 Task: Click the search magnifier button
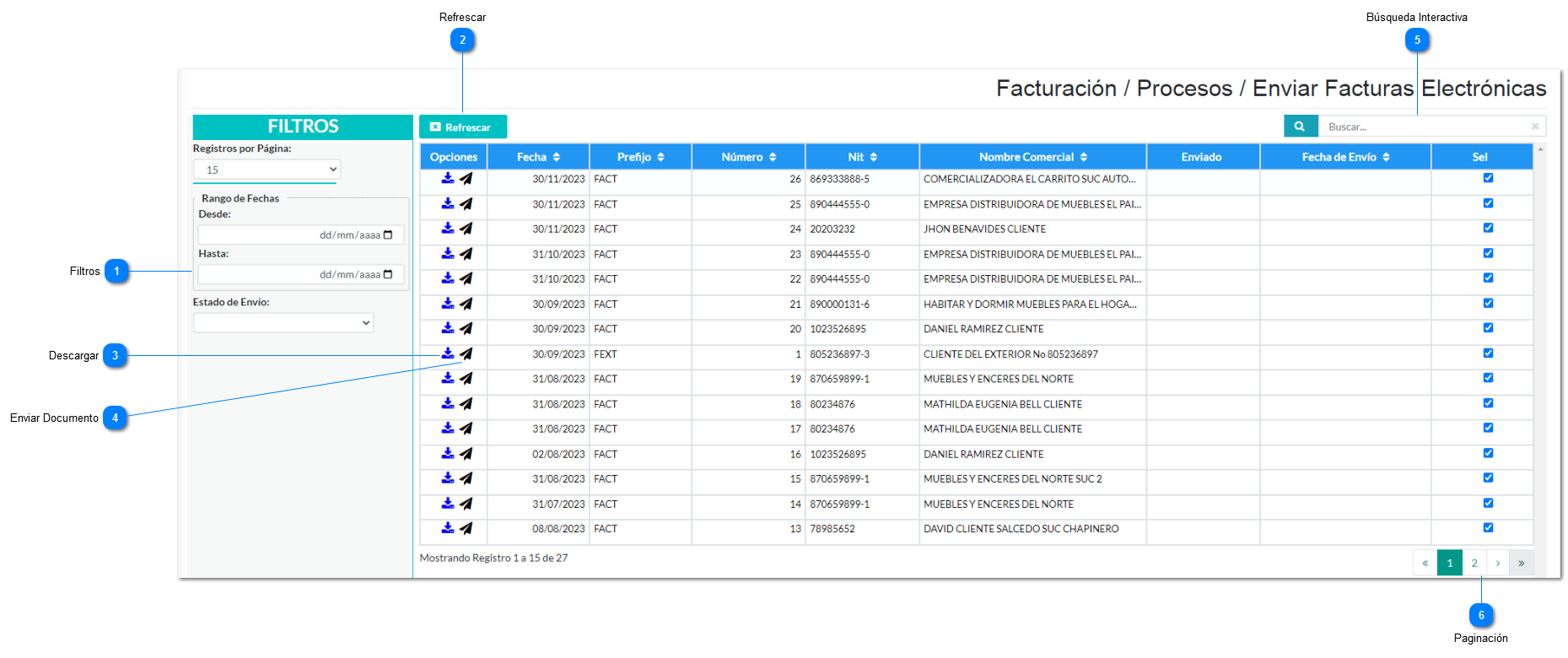click(x=1301, y=127)
